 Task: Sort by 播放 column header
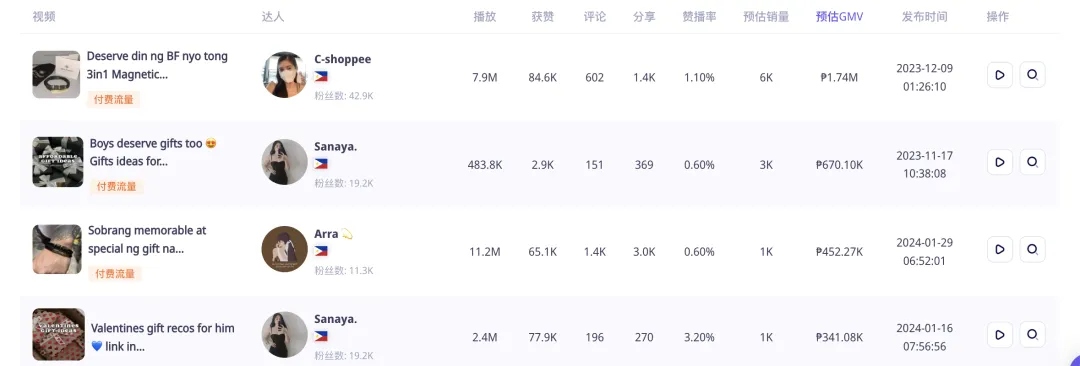[x=484, y=17]
